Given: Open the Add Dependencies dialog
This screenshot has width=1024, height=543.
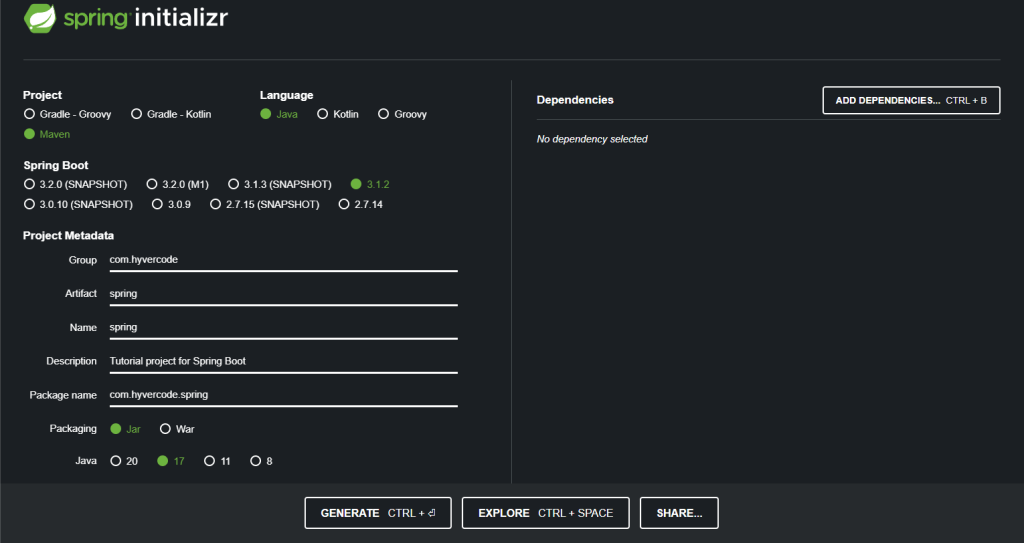Looking at the screenshot, I should coord(911,101).
